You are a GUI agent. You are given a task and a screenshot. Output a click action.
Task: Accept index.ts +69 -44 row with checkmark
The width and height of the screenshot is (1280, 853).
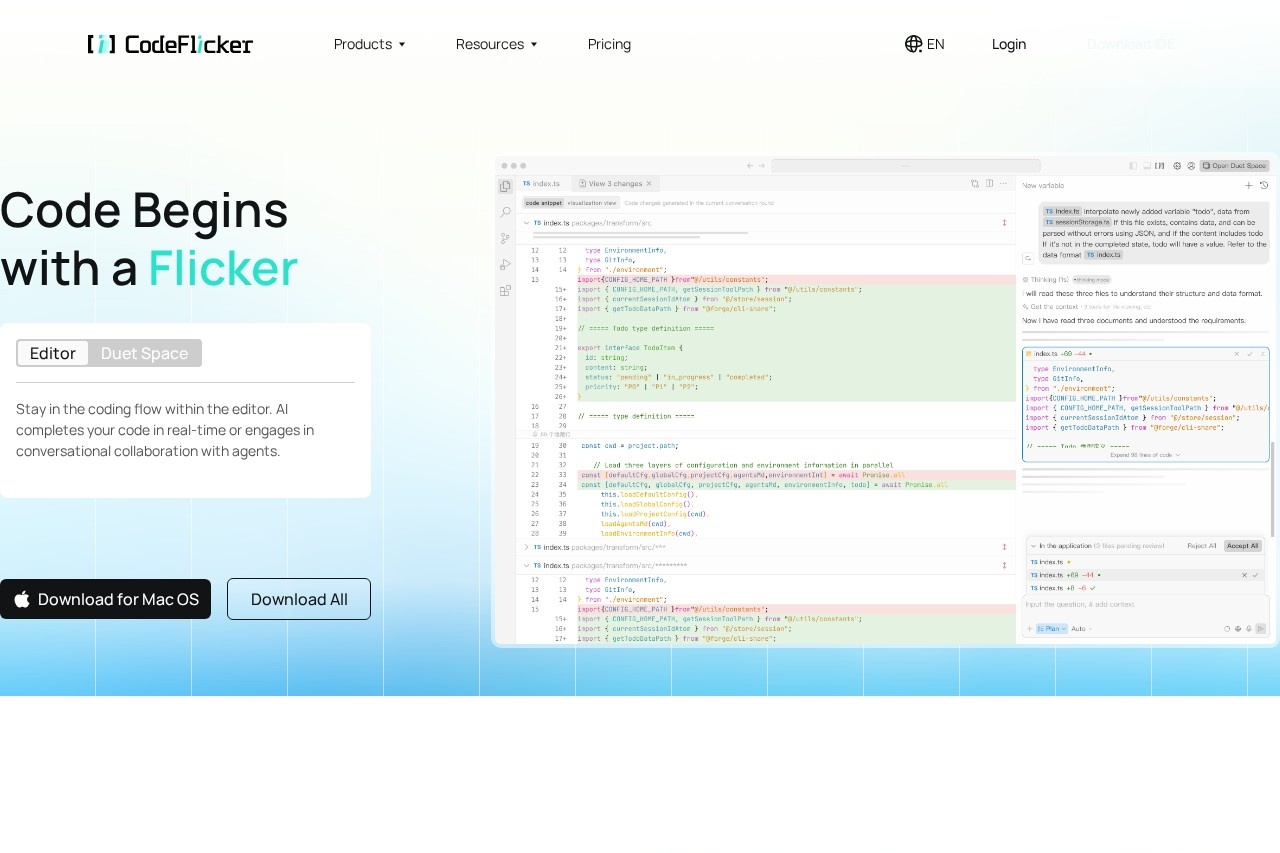(x=1256, y=575)
